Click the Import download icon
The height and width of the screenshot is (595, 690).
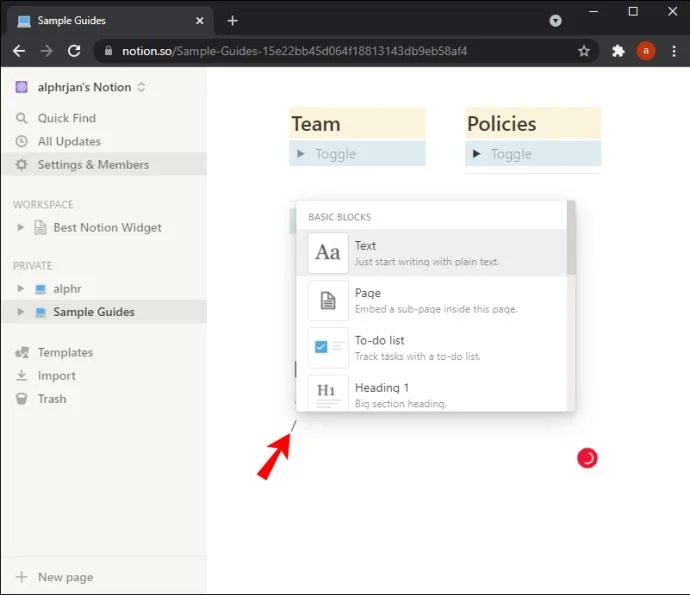[22, 375]
